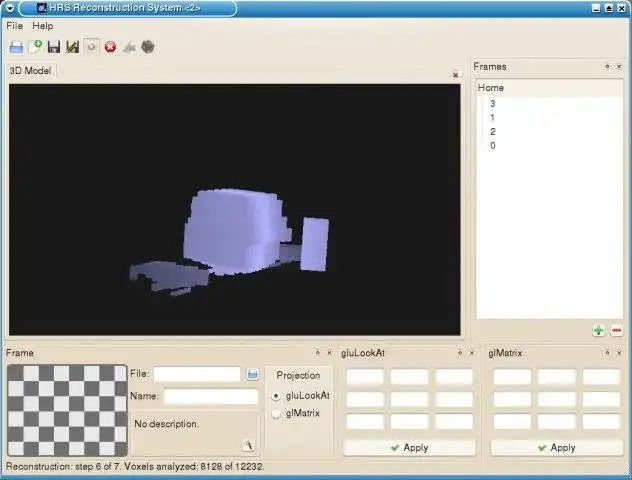Click the 'No description.' text area
This screenshot has width=632, height=480.
tap(195, 433)
